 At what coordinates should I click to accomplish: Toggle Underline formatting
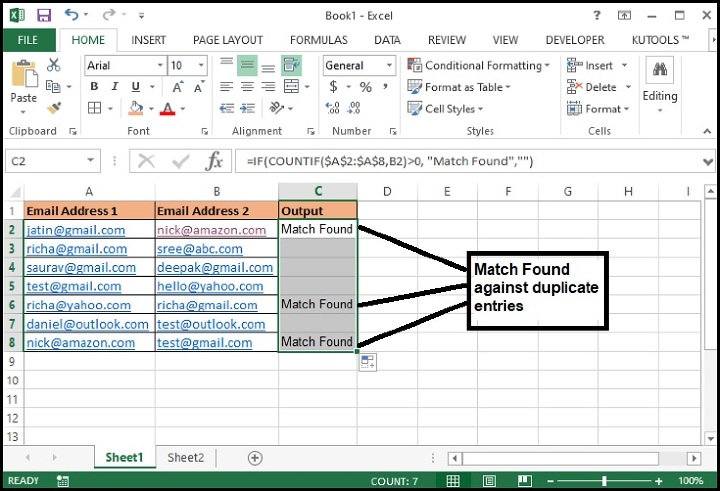pyautogui.click(x=136, y=87)
